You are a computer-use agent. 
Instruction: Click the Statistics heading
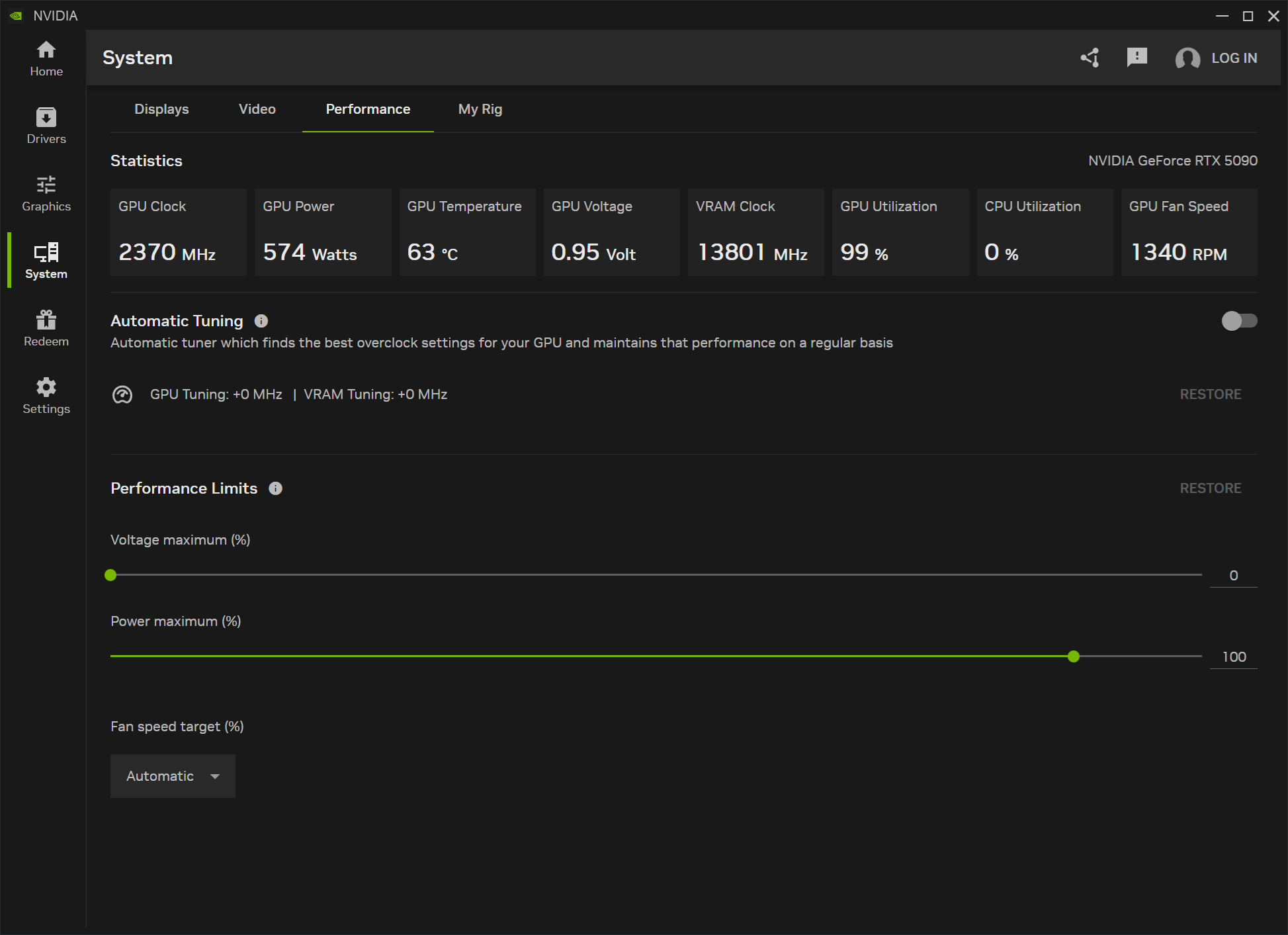(x=146, y=161)
